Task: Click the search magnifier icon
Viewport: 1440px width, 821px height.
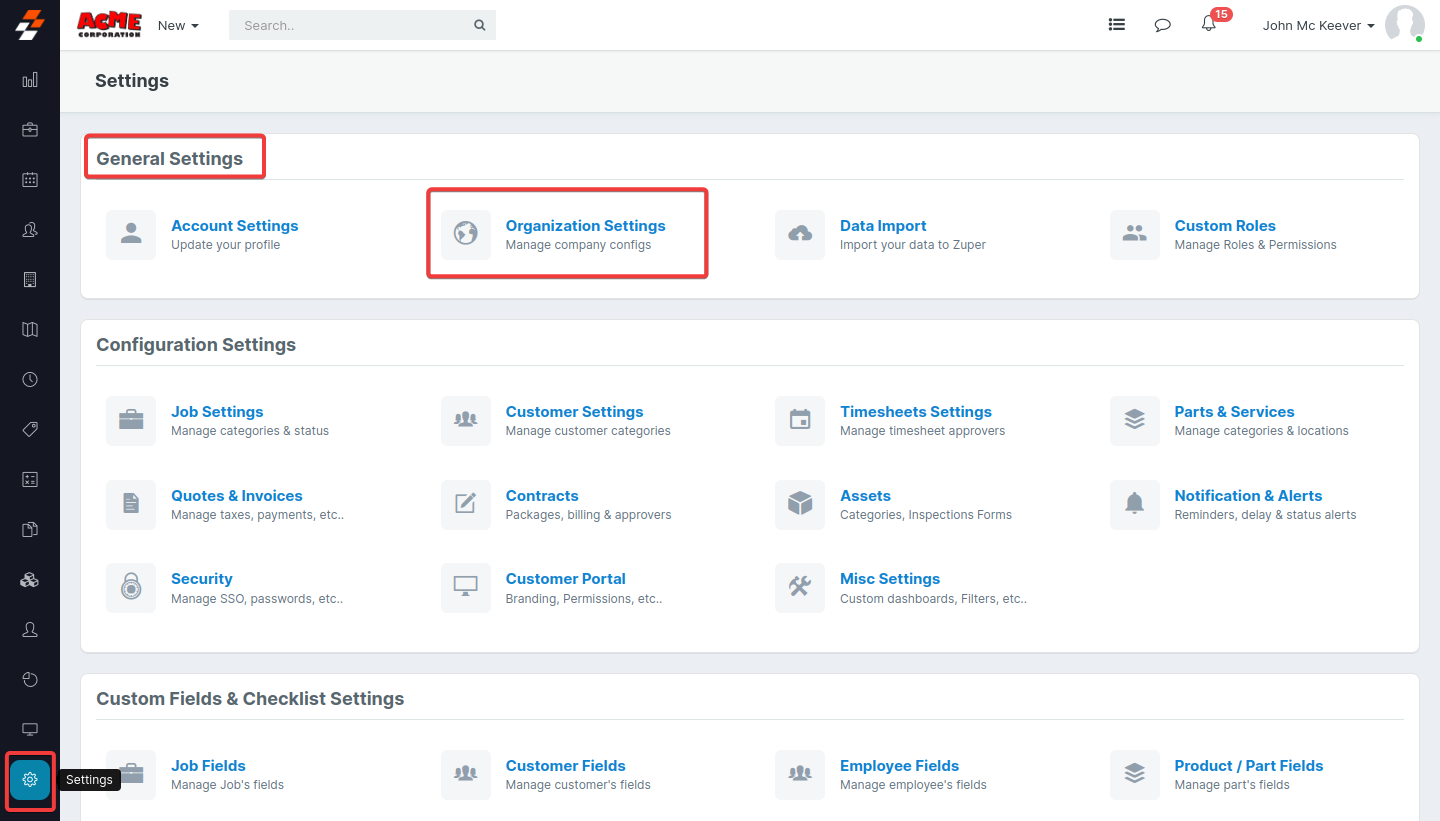Action: point(480,25)
